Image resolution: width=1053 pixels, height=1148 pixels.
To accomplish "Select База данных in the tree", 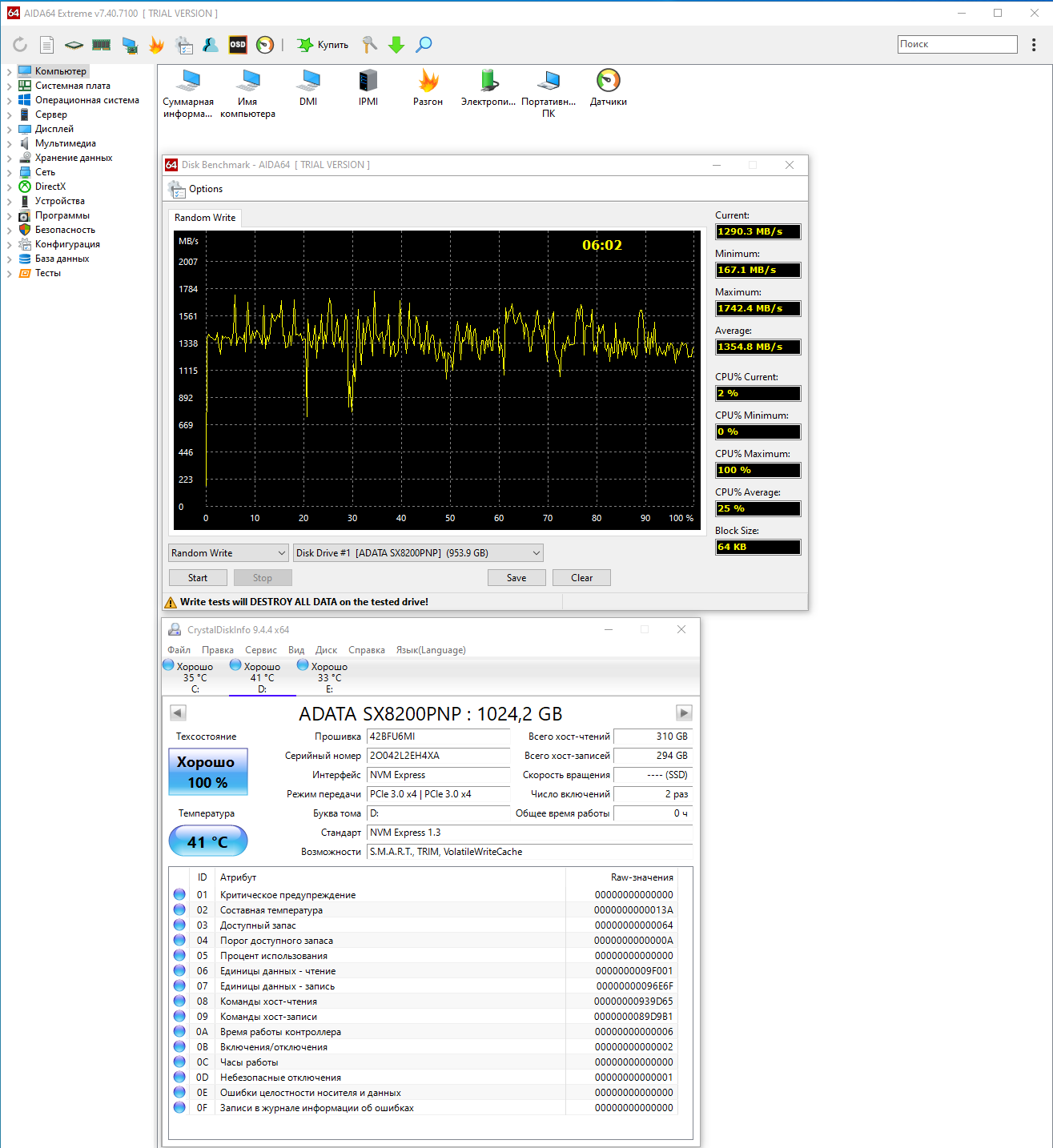I will click(x=62, y=259).
